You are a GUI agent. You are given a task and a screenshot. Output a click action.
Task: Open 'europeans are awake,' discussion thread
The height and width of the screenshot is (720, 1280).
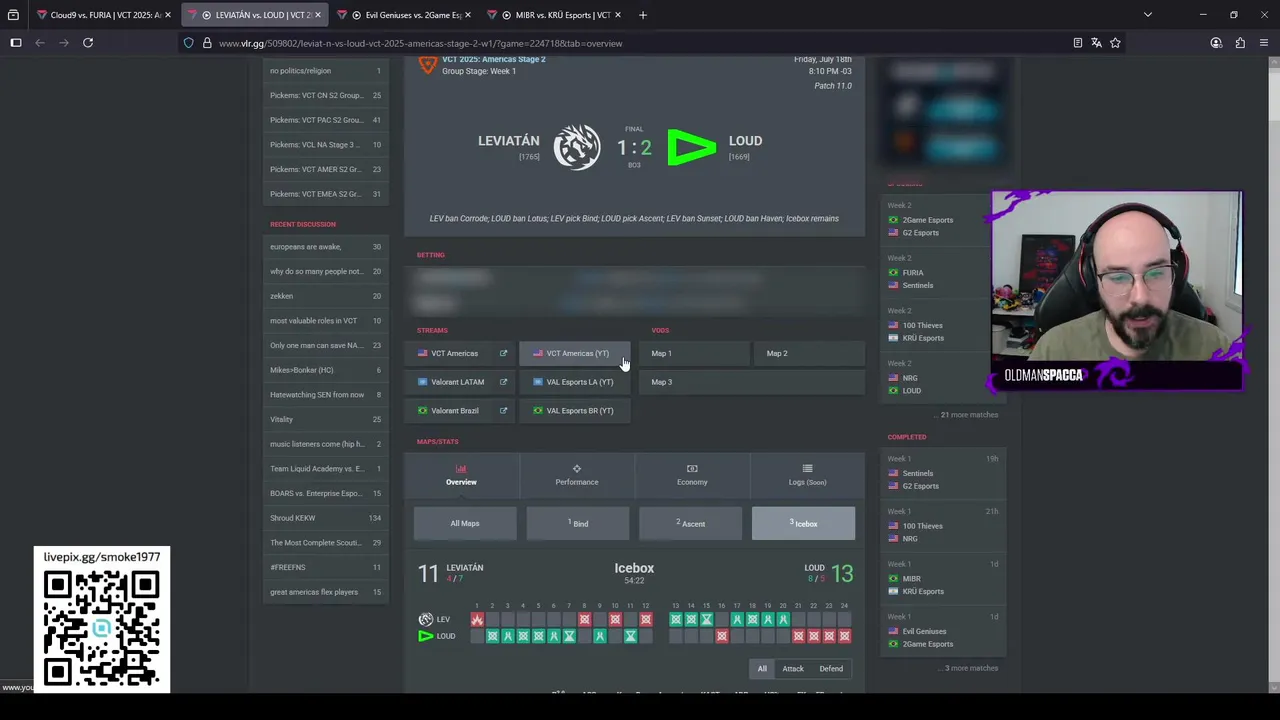(x=326, y=247)
